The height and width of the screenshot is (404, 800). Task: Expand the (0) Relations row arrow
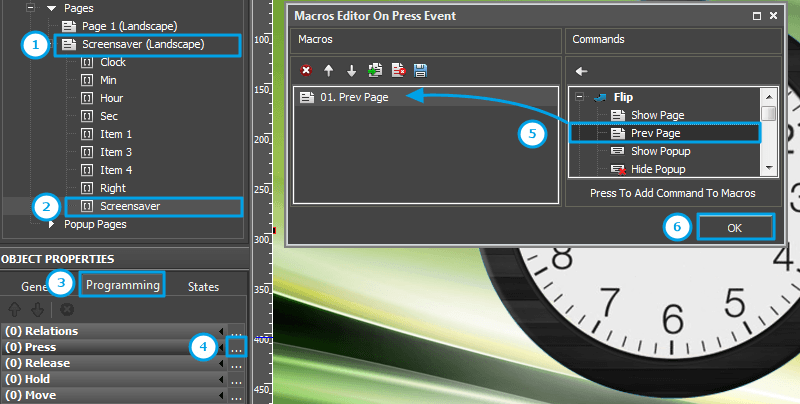pyautogui.click(x=221, y=332)
